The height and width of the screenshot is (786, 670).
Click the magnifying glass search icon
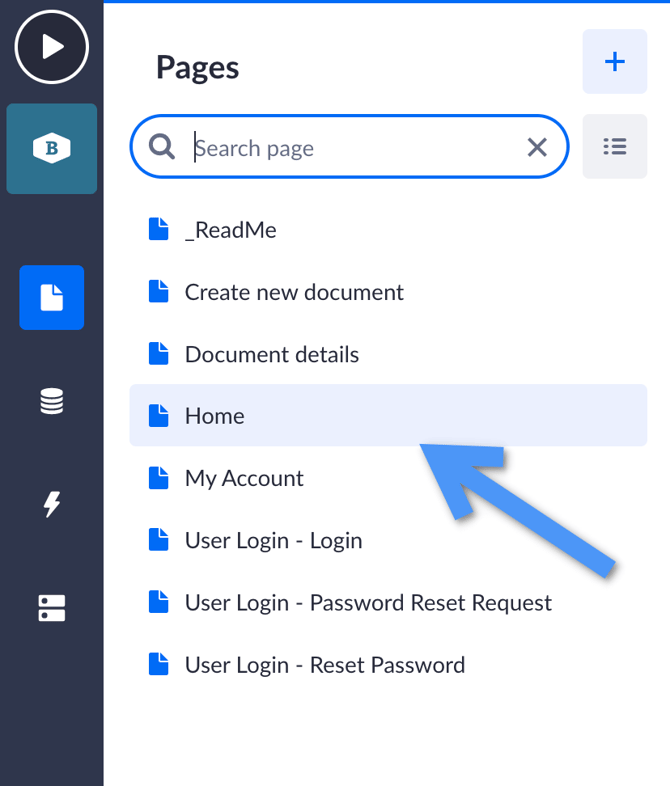tap(162, 148)
